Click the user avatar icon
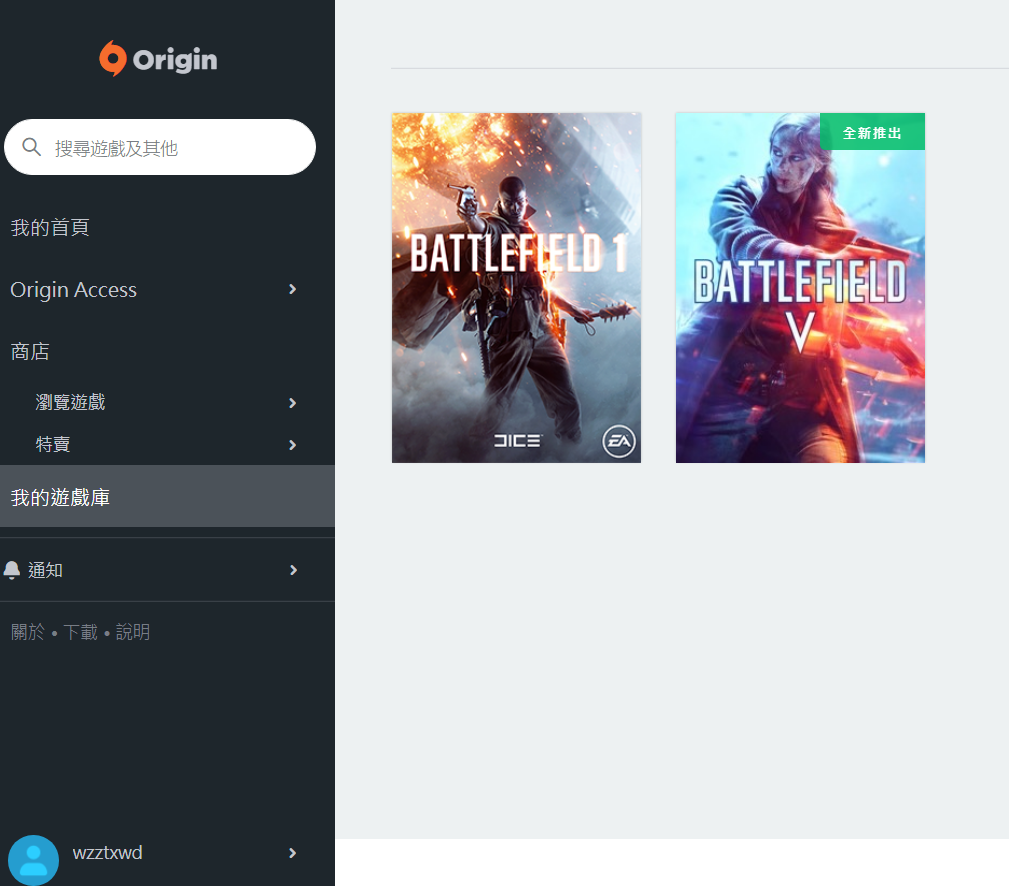1009x886 pixels. 33,860
